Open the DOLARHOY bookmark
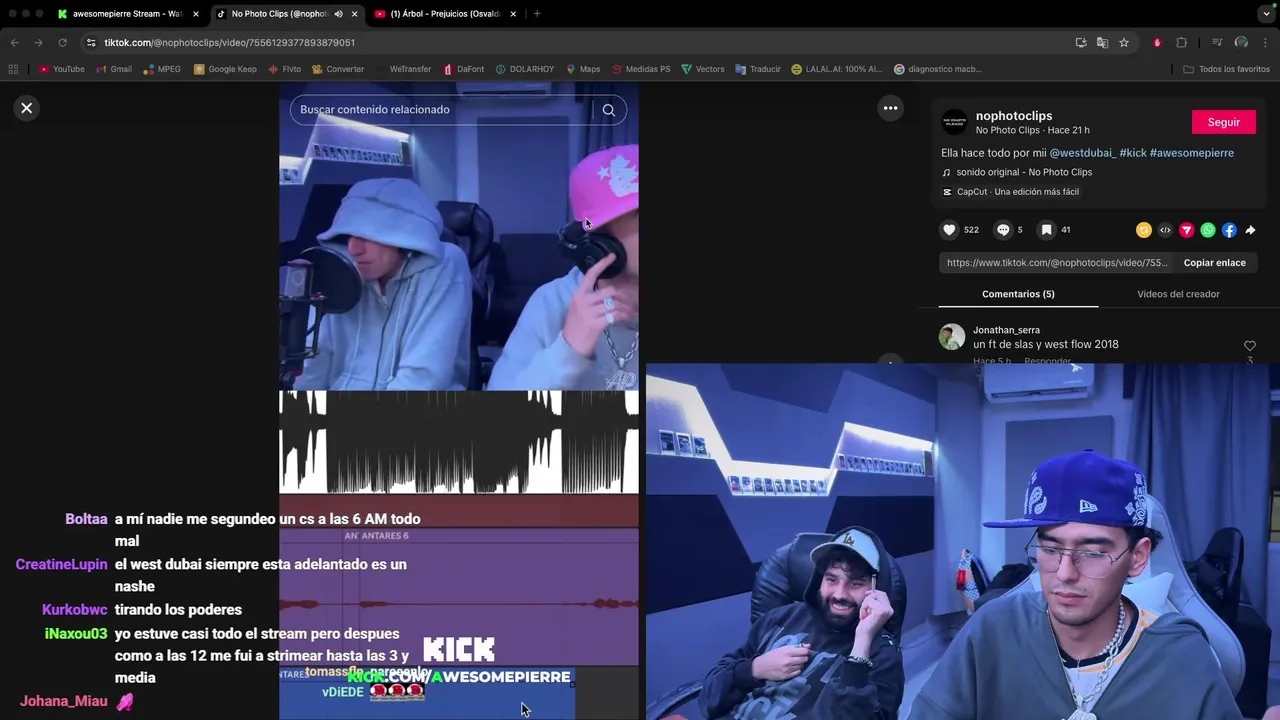Viewport: 1280px width, 720px height. (525, 69)
